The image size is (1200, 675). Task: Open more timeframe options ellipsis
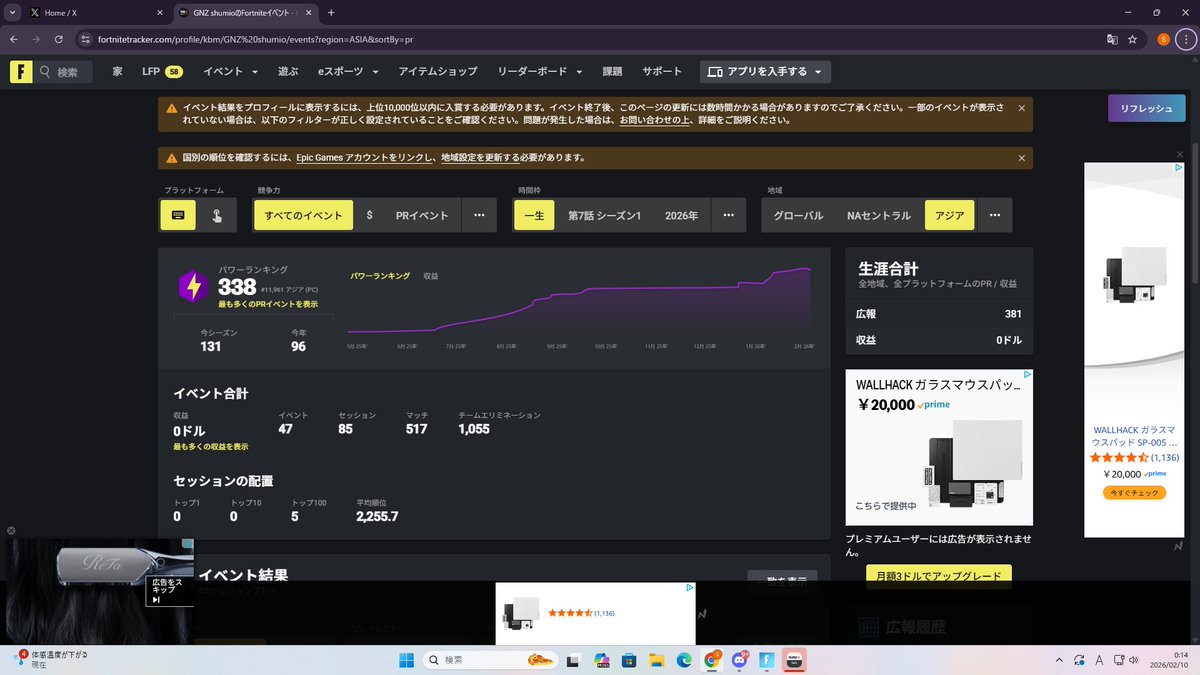point(728,215)
